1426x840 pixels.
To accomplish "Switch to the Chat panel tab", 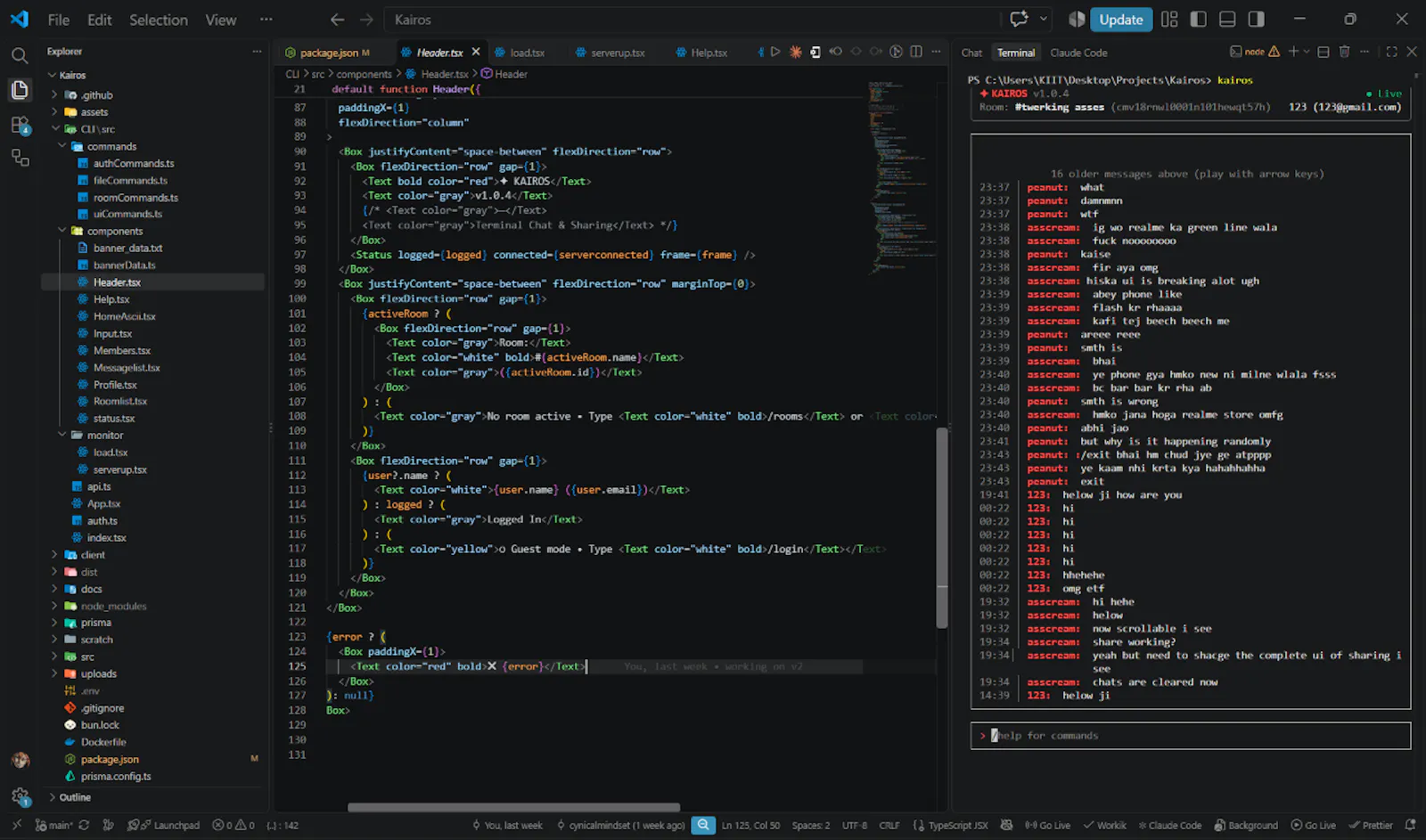I will click(x=971, y=53).
